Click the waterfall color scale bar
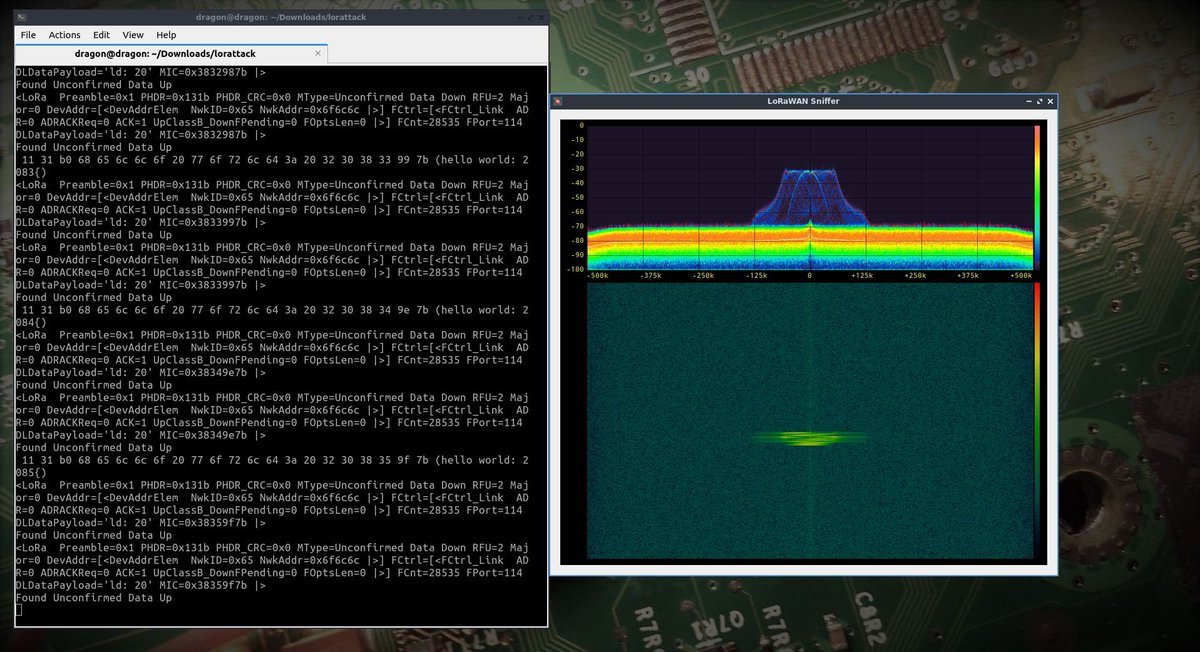The width and height of the screenshot is (1200, 652). tap(1037, 420)
